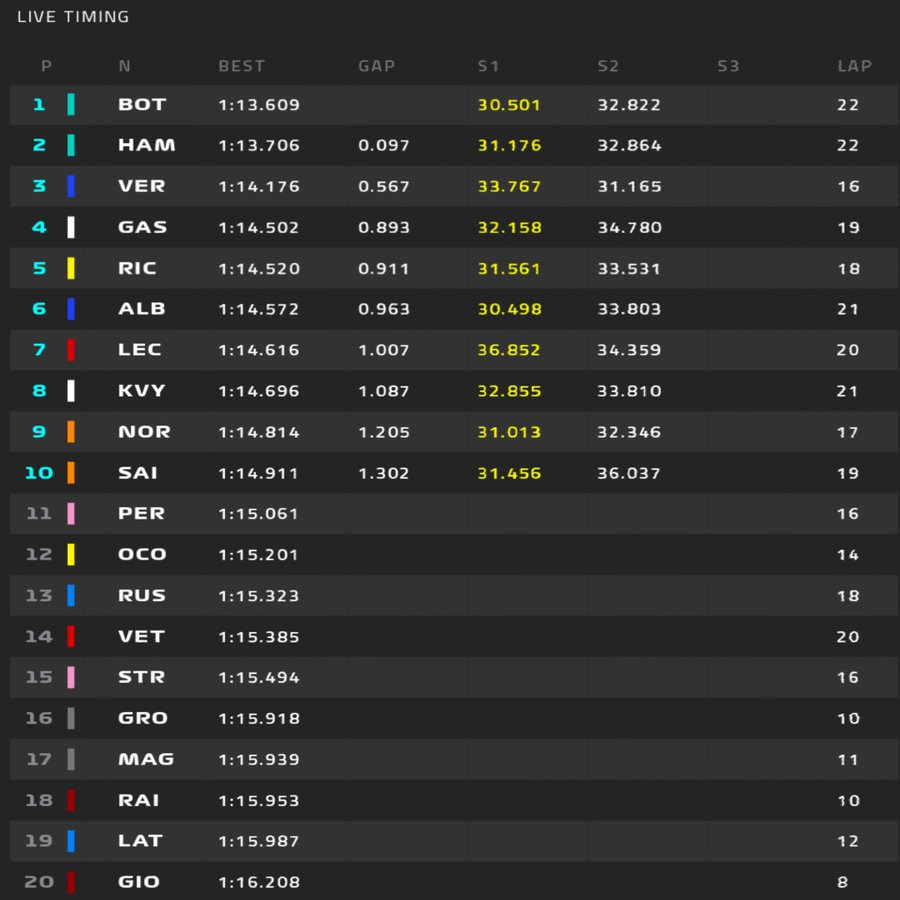Screen dimensions: 900x900
Task: Select driver STR in the timing table
Action: [141, 677]
